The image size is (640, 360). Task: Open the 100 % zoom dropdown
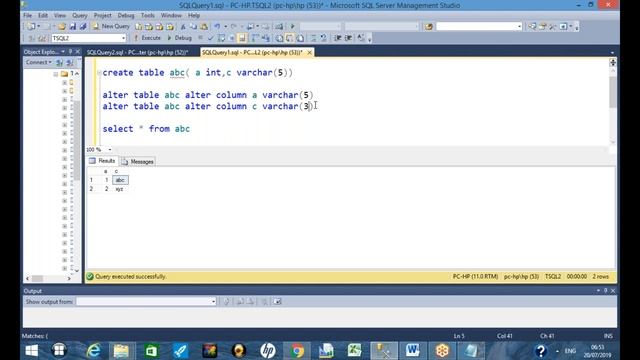tap(110, 150)
